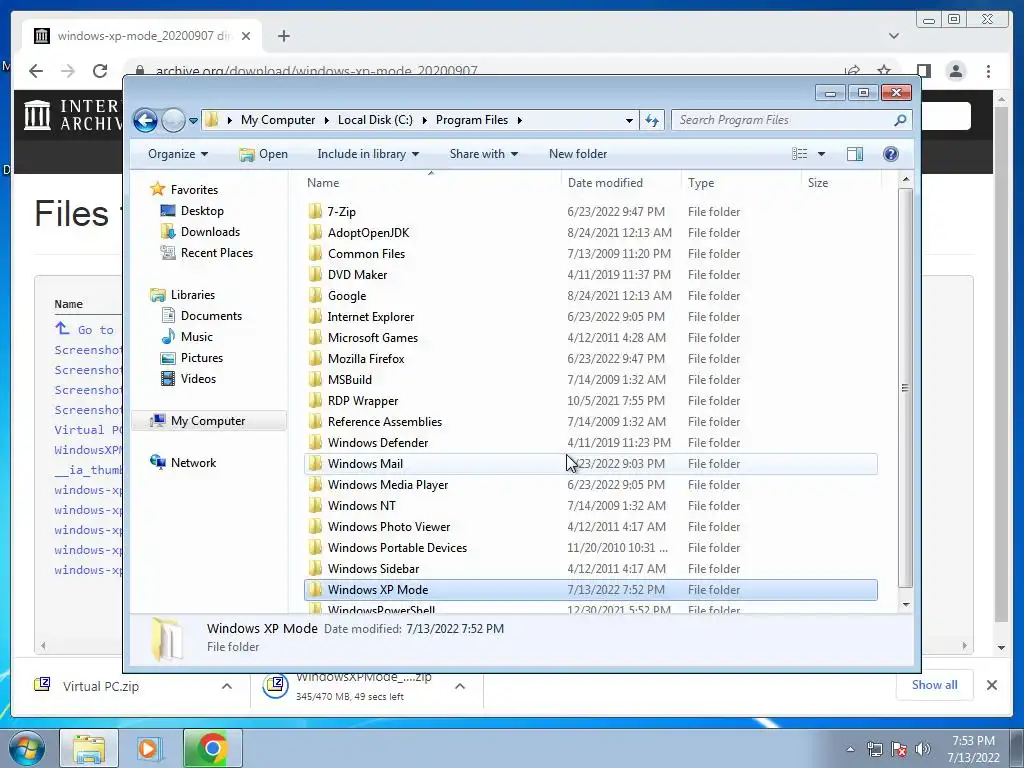
Task: Click the Open toolbar button
Action: point(263,154)
